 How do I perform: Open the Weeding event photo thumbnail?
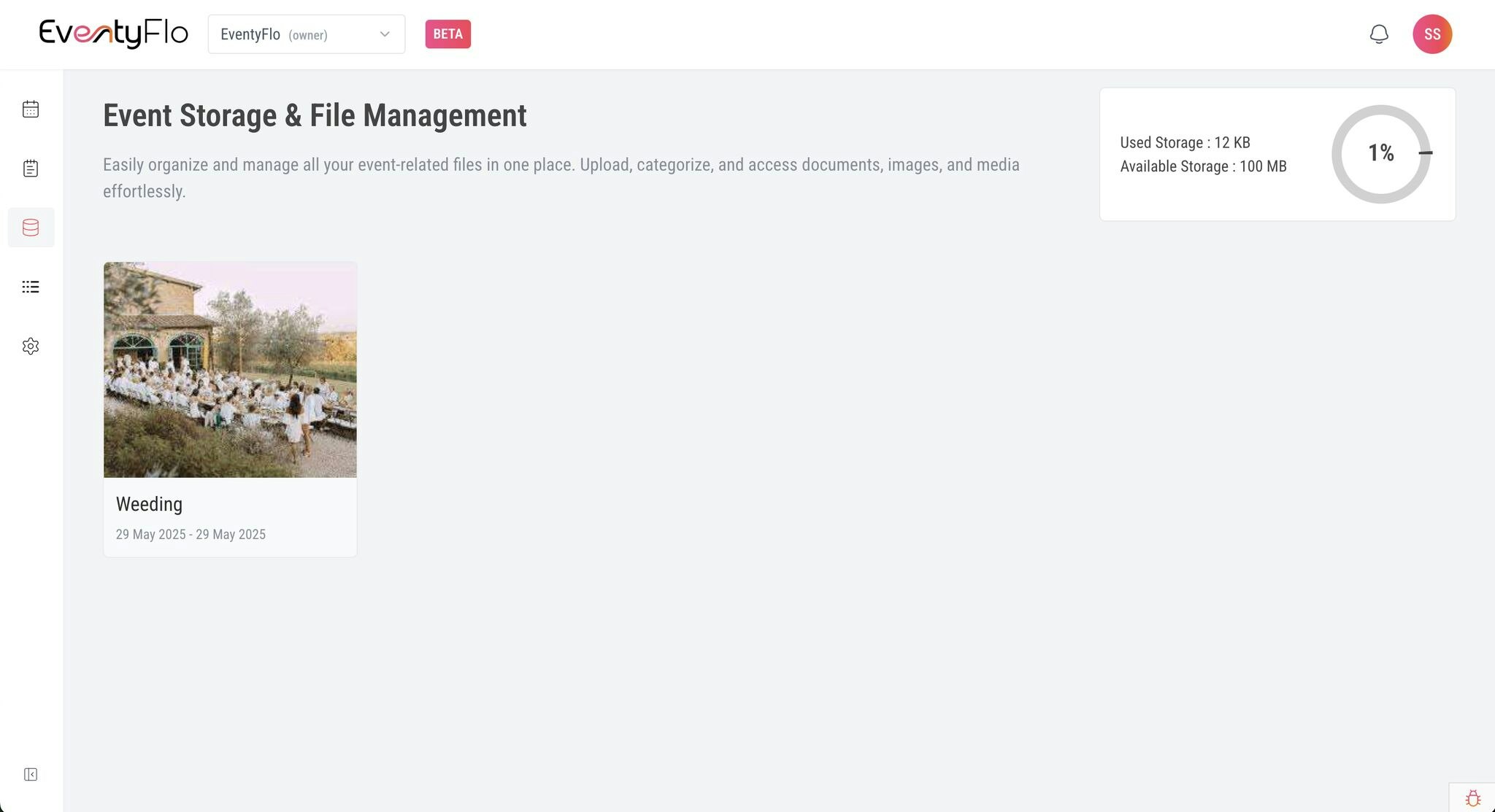[x=230, y=370]
